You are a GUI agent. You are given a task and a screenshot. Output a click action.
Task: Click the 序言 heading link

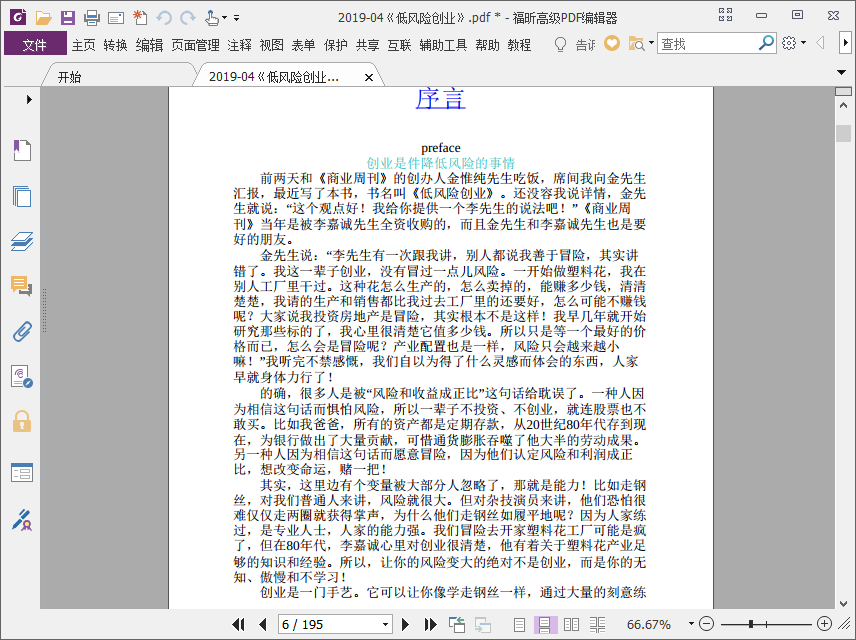(x=441, y=98)
